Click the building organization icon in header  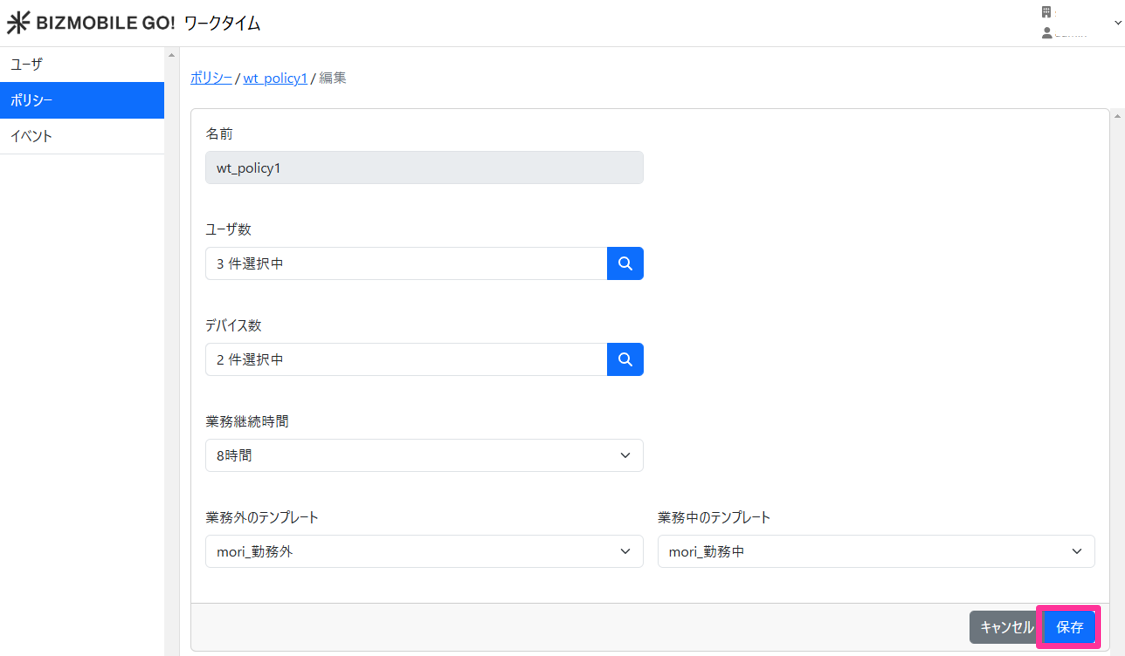click(1046, 12)
